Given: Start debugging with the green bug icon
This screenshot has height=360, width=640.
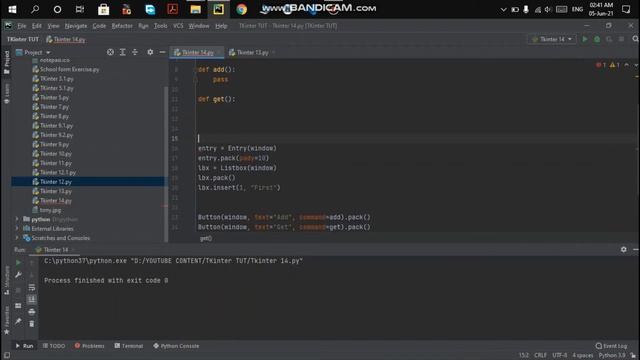Looking at the screenshot, I should click(x=597, y=39).
